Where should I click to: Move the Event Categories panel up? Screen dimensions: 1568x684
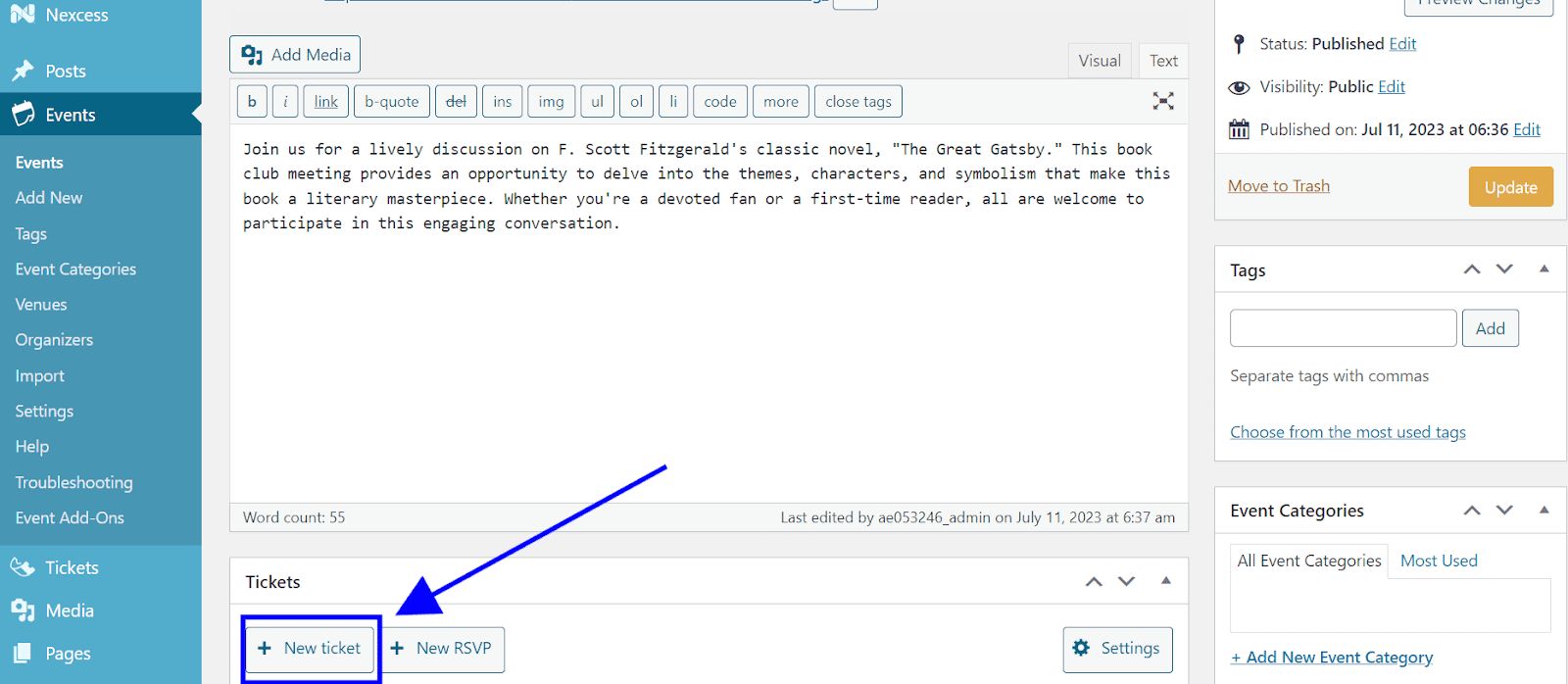[1471, 511]
